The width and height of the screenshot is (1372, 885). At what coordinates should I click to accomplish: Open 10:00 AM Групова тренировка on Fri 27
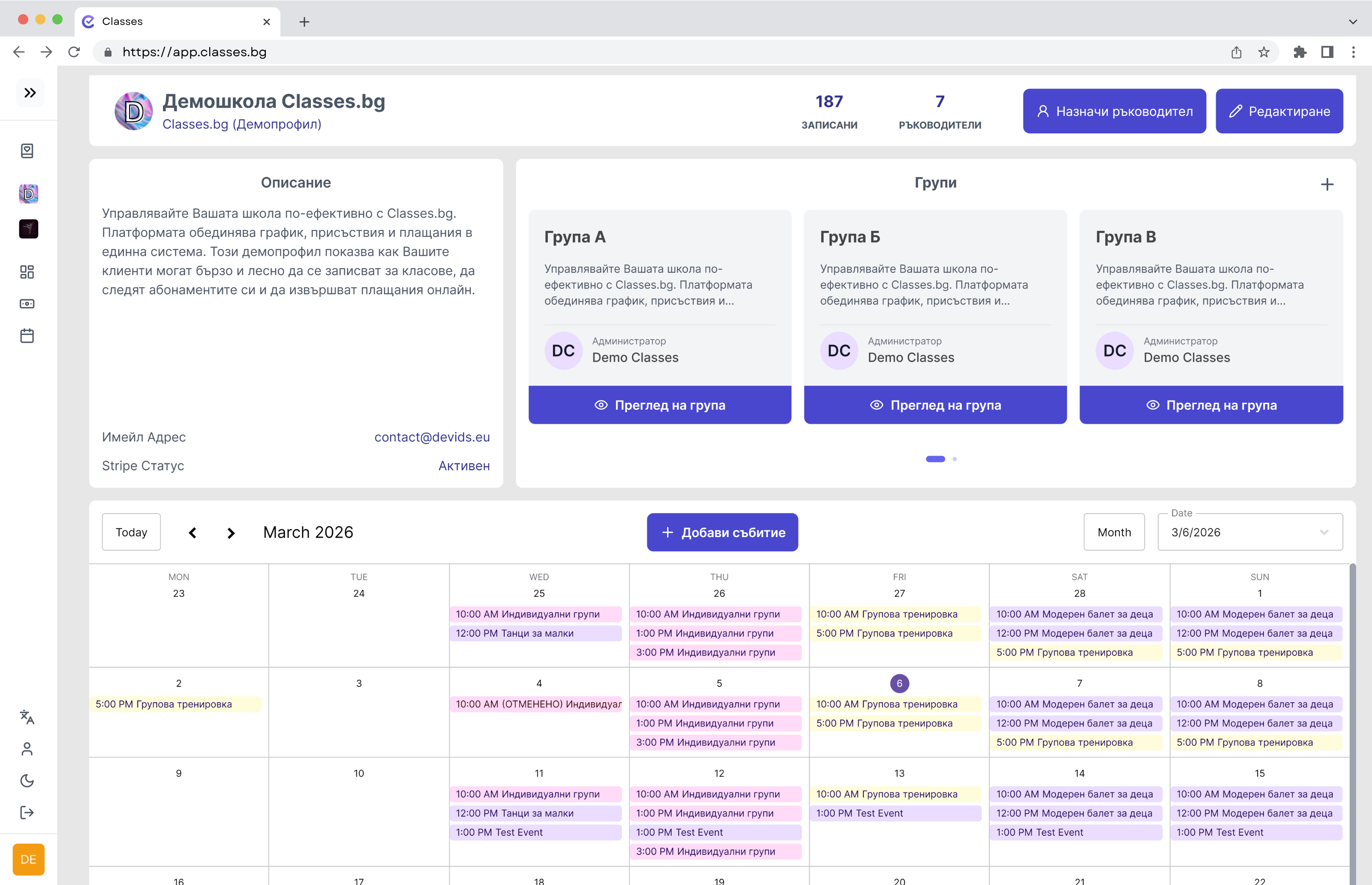(x=896, y=614)
